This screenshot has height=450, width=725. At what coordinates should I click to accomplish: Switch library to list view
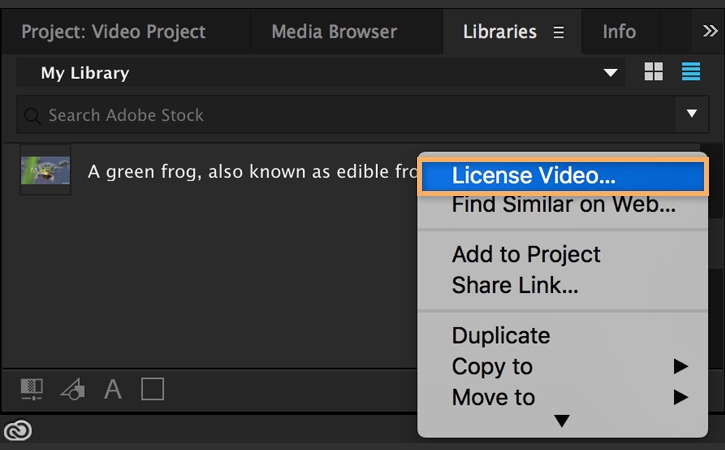coord(690,72)
